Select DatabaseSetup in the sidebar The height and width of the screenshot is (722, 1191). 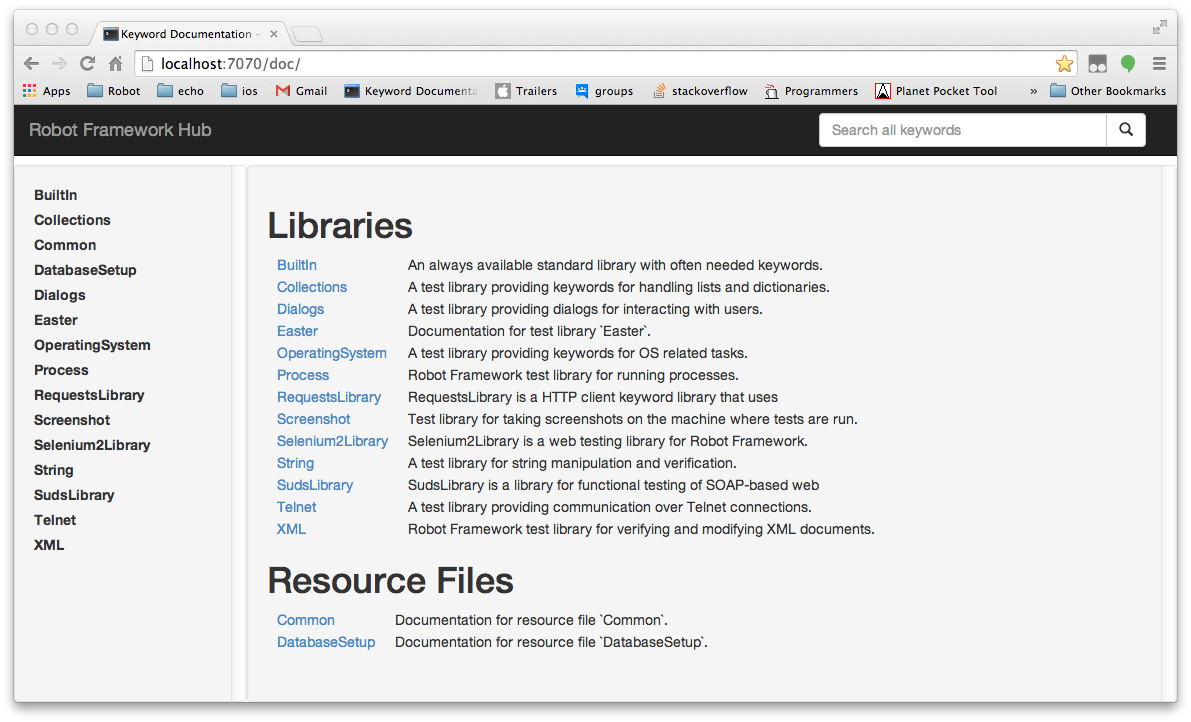click(x=85, y=270)
